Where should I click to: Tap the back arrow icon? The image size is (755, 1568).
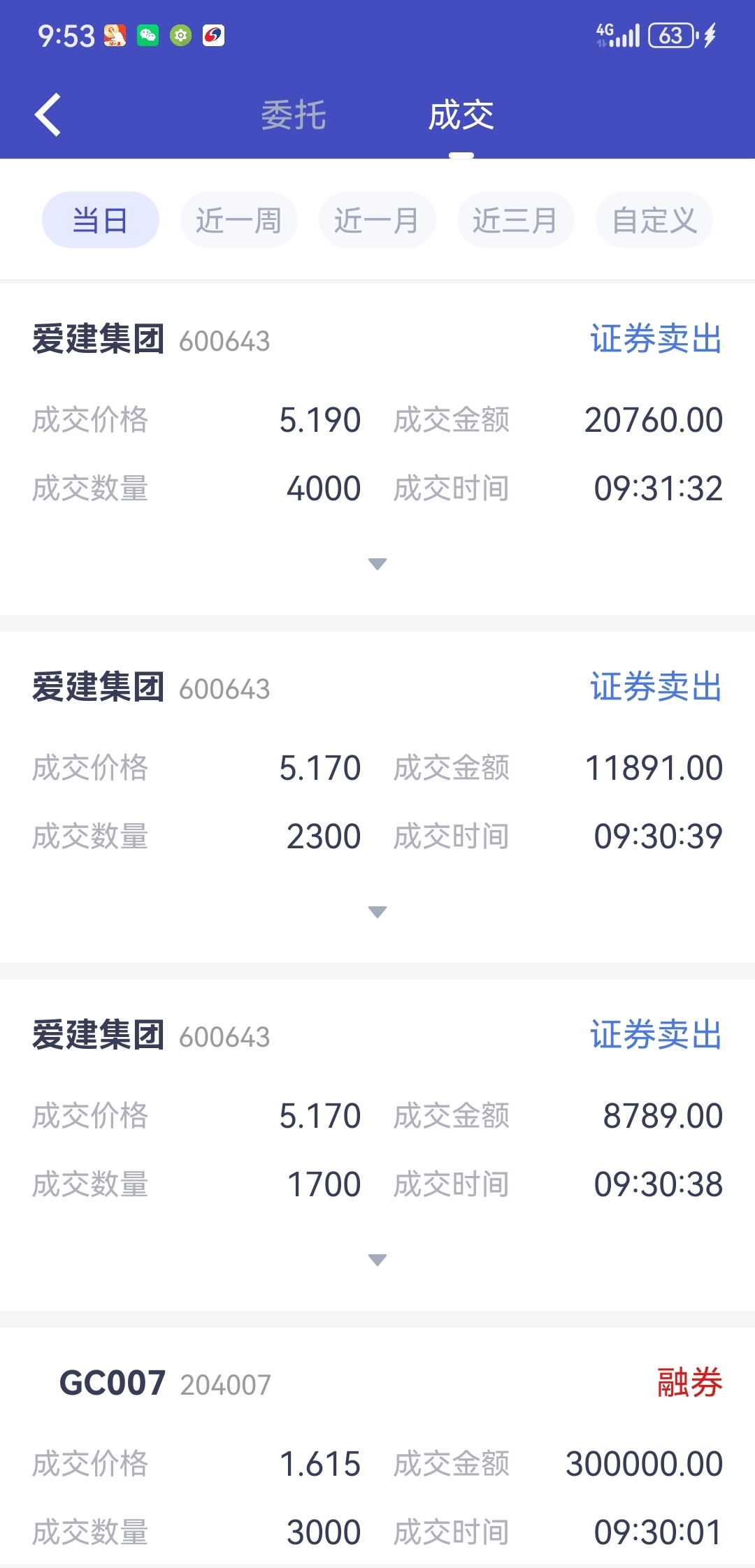click(48, 115)
